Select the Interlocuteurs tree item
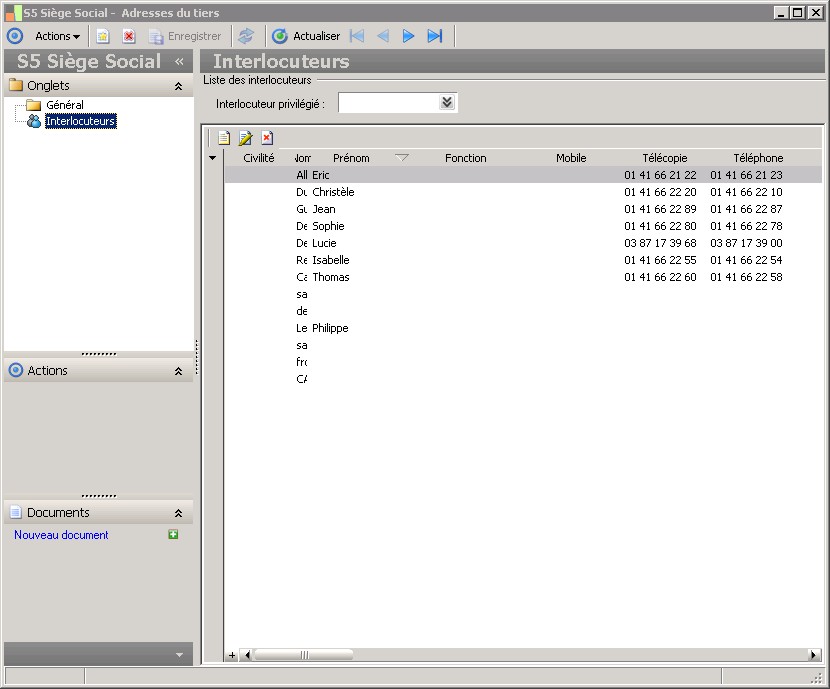Viewport: 830px width, 689px height. tap(80, 121)
